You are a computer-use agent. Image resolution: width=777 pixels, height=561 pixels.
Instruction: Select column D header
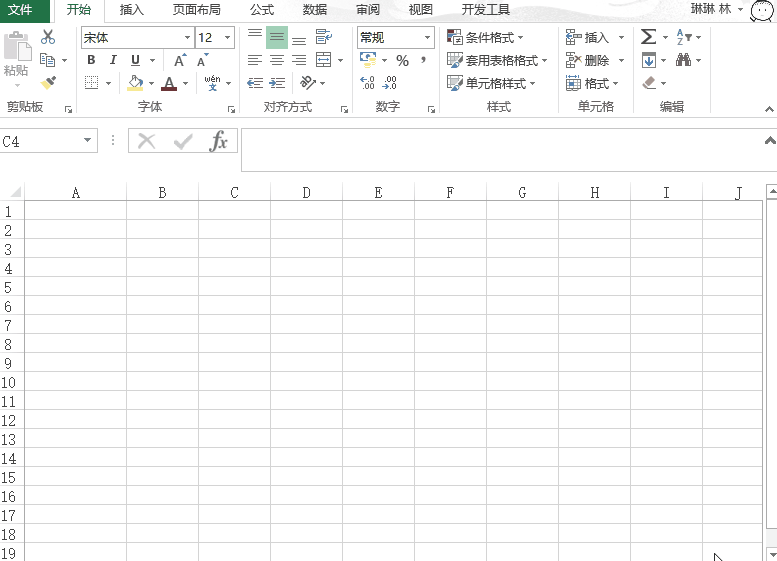306,192
